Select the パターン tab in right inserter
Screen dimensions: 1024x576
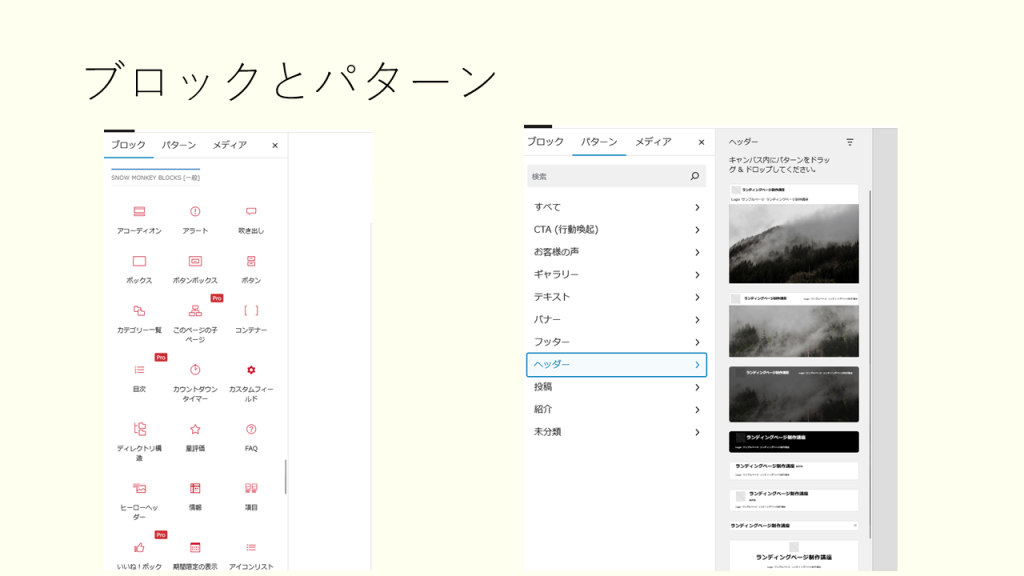pos(599,142)
